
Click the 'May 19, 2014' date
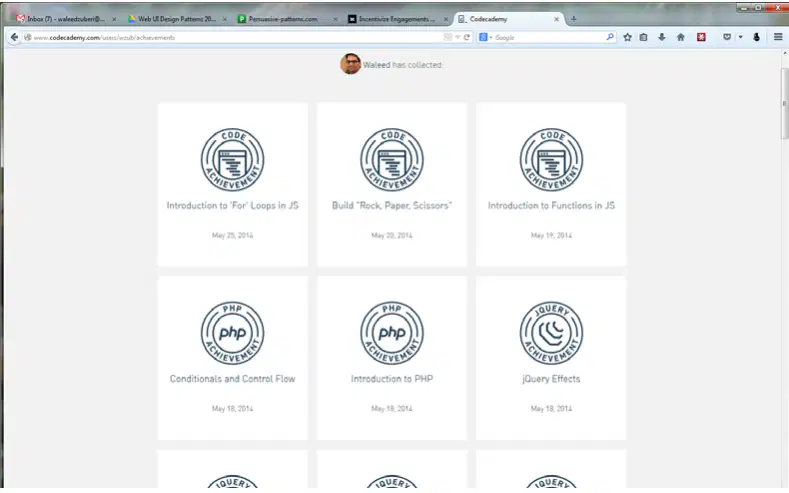551,235
